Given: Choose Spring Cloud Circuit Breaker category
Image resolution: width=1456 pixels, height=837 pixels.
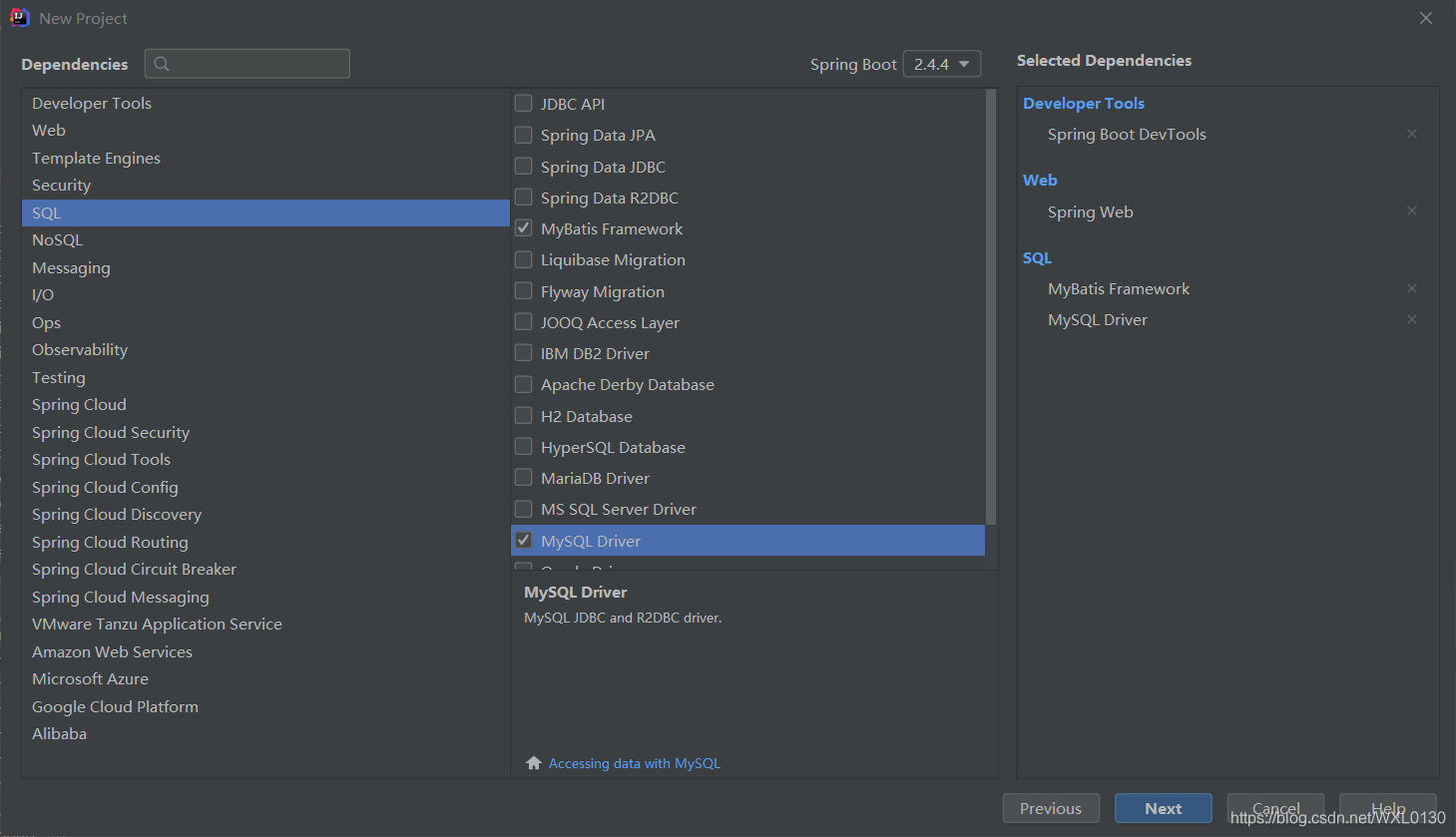Looking at the screenshot, I should (265, 569).
